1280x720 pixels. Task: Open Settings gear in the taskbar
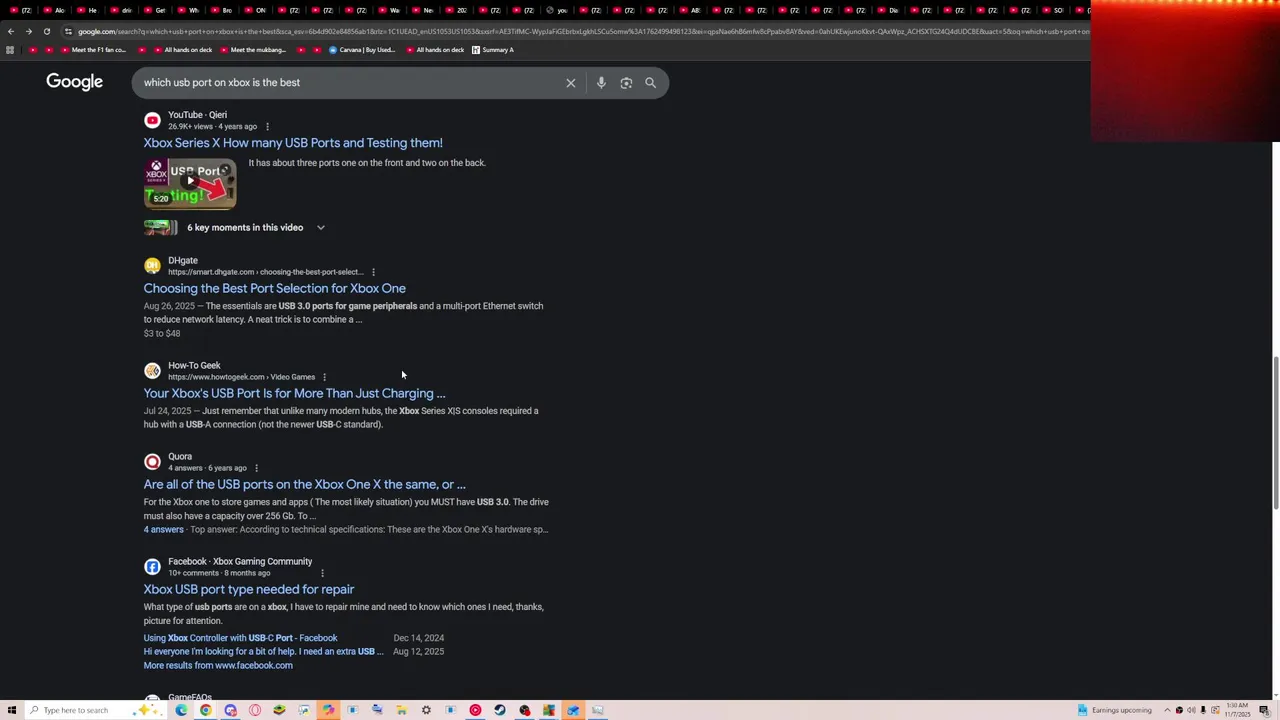[426, 710]
